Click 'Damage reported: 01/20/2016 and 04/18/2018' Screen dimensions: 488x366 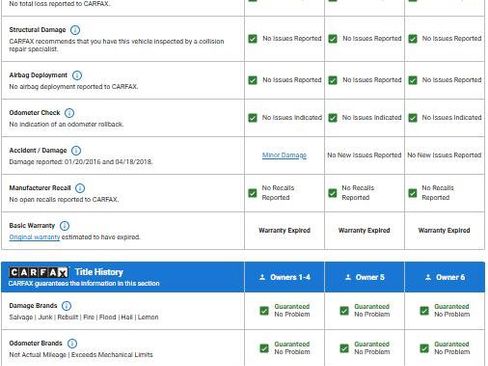[x=81, y=162]
